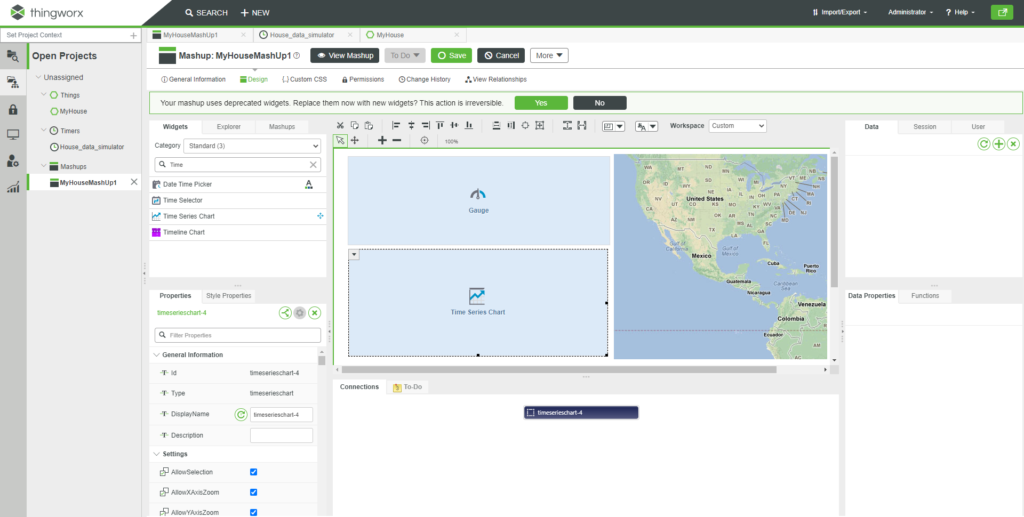
Task: Click the Filter Properties input field
Action: (238, 335)
